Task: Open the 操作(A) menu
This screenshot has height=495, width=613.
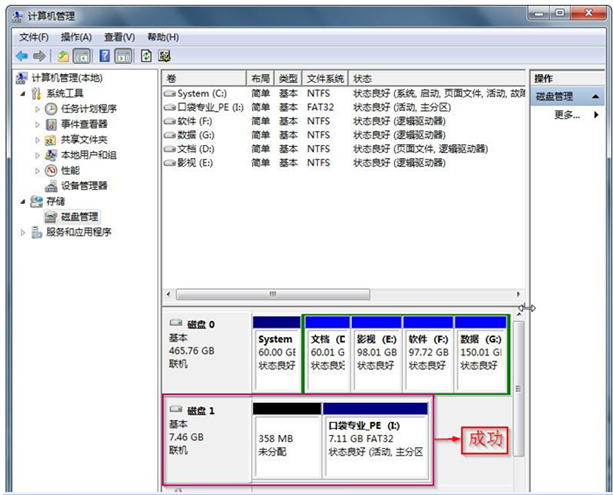Action: [x=79, y=37]
